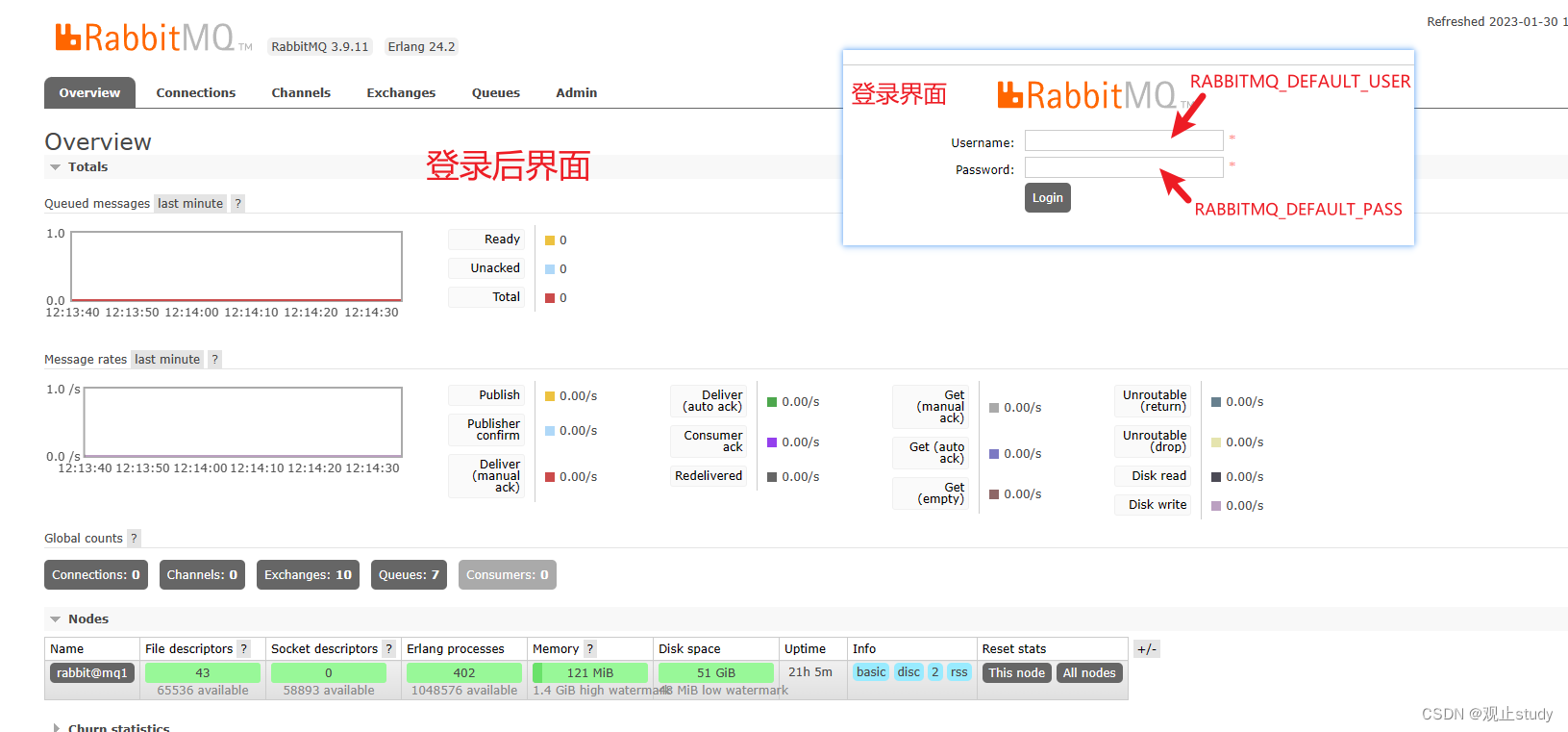The width and height of the screenshot is (1568, 732).
Task: Open help for Message rates
Action: coord(214,359)
